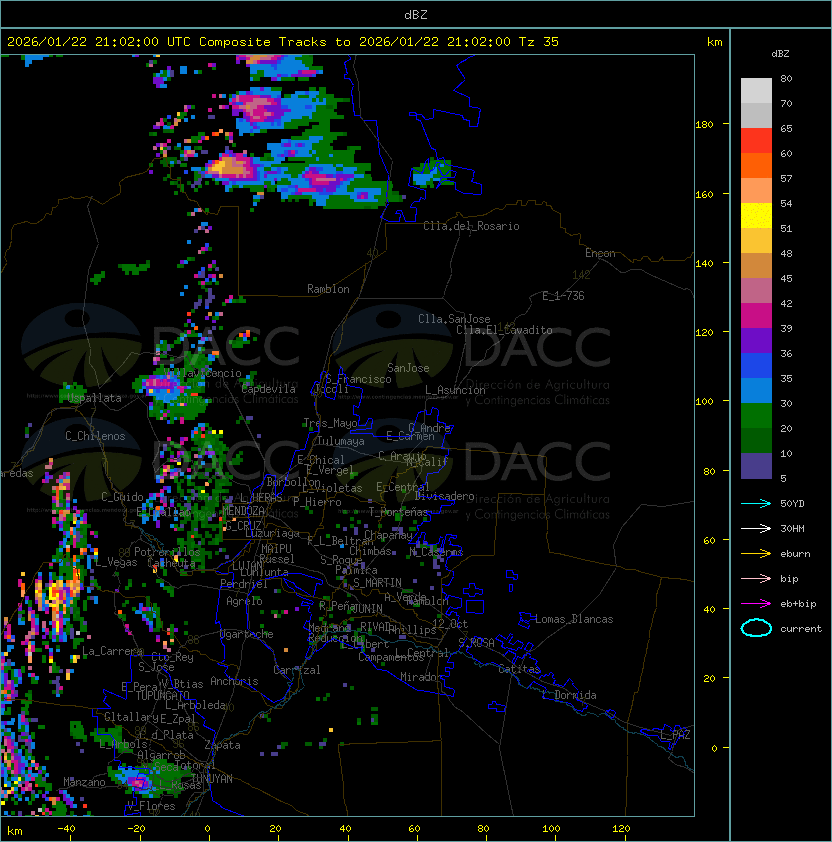Click the 'eburn' legend label
Image resolution: width=832 pixels, height=842 pixels.
pos(795,554)
